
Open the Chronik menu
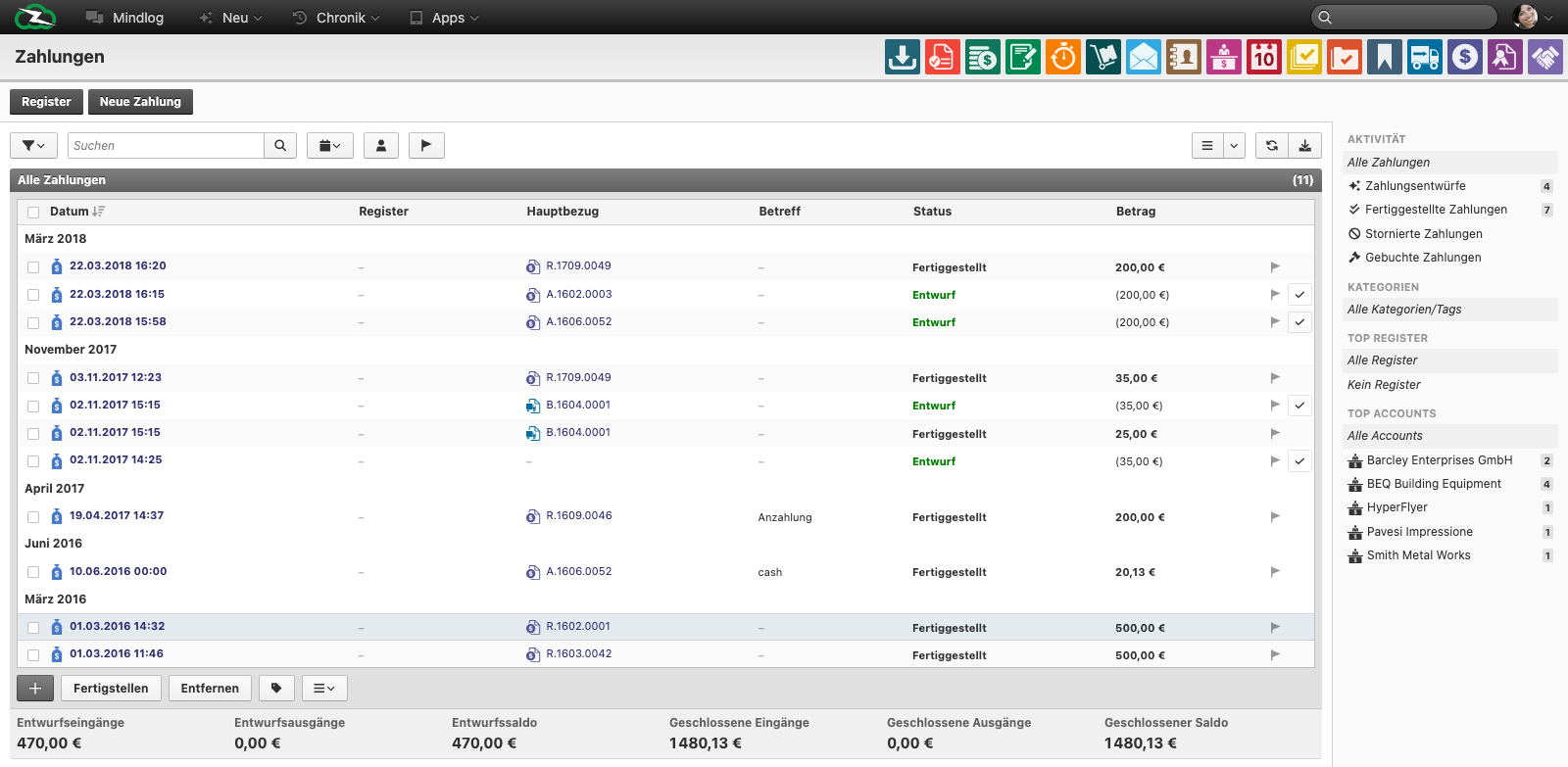point(336,18)
